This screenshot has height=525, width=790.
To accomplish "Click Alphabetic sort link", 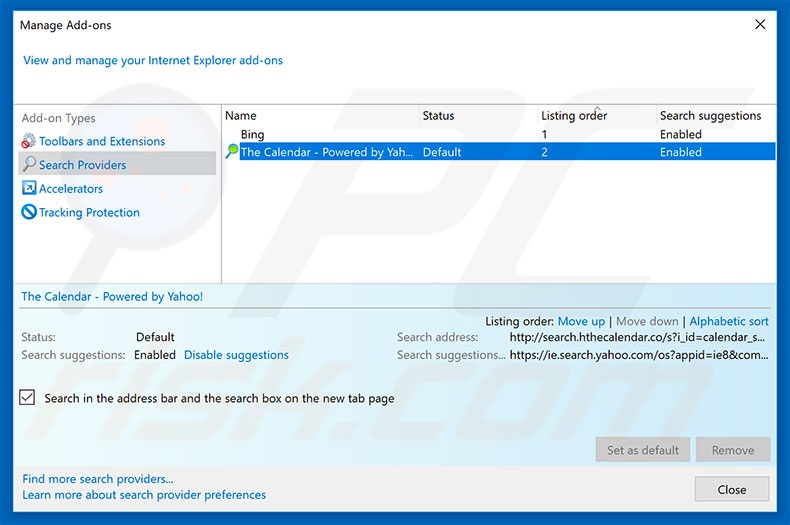I will pyautogui.click(x=729, y=321).
